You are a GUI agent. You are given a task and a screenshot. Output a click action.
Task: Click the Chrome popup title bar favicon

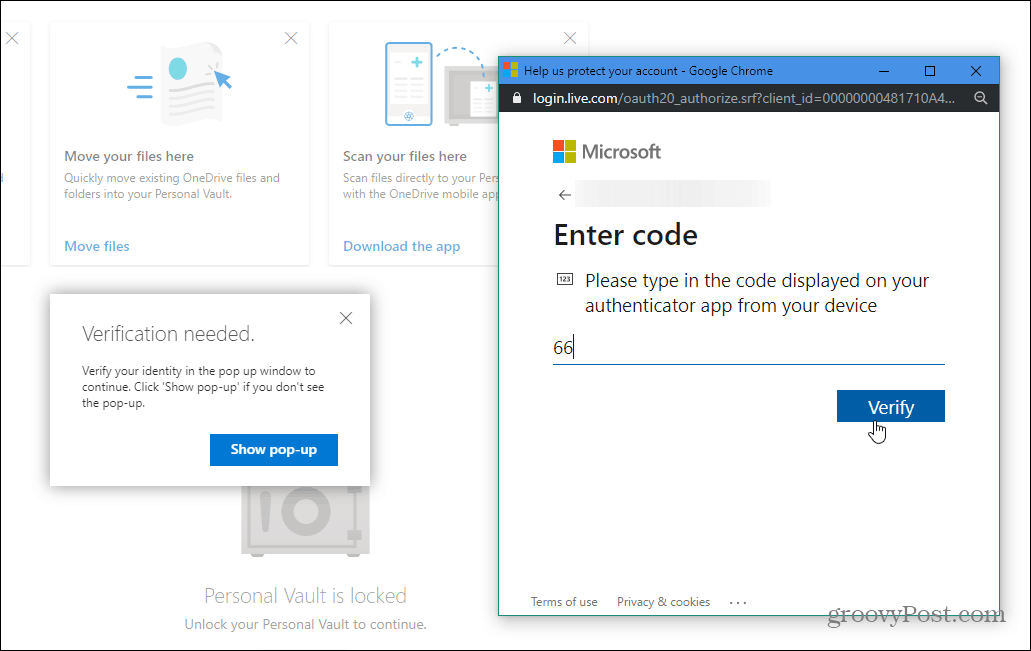click(x=511, y=70)
